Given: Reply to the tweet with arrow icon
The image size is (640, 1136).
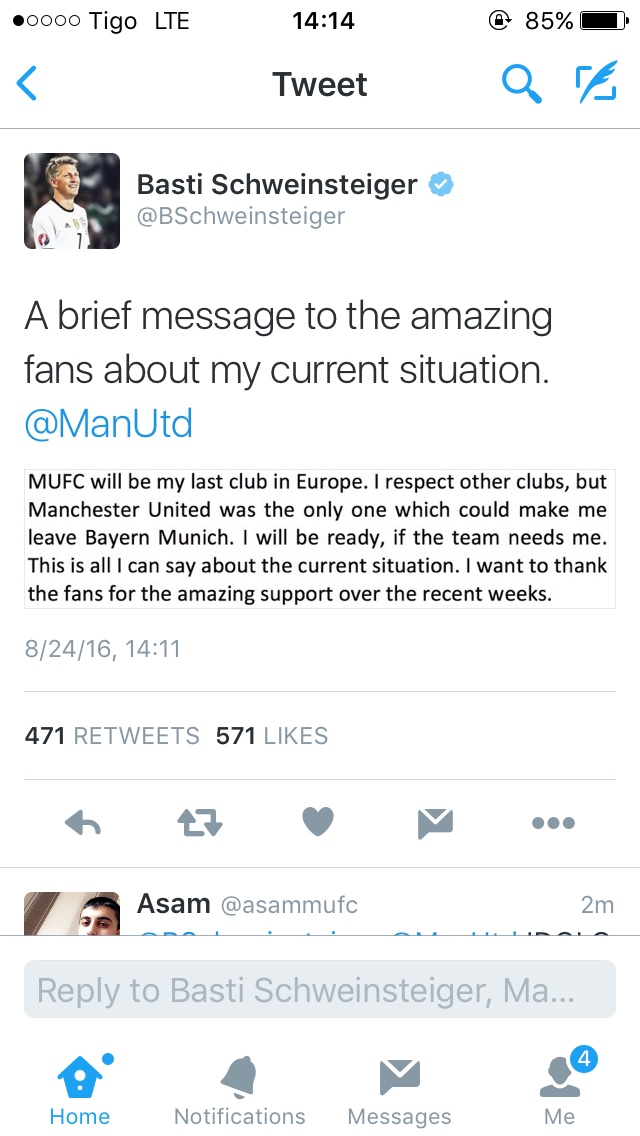Looking at the screenshot, I should tap(83, 823).
